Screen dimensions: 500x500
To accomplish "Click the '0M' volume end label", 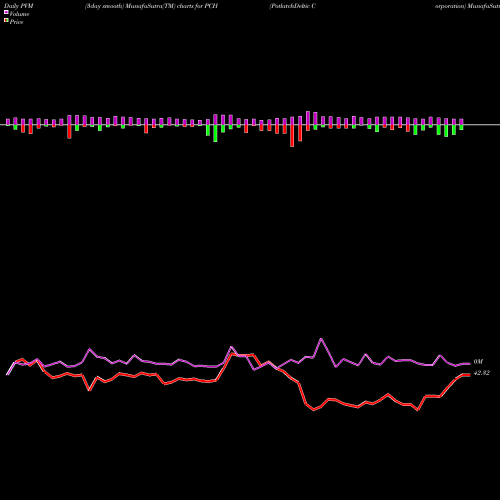I will [478, 362].
